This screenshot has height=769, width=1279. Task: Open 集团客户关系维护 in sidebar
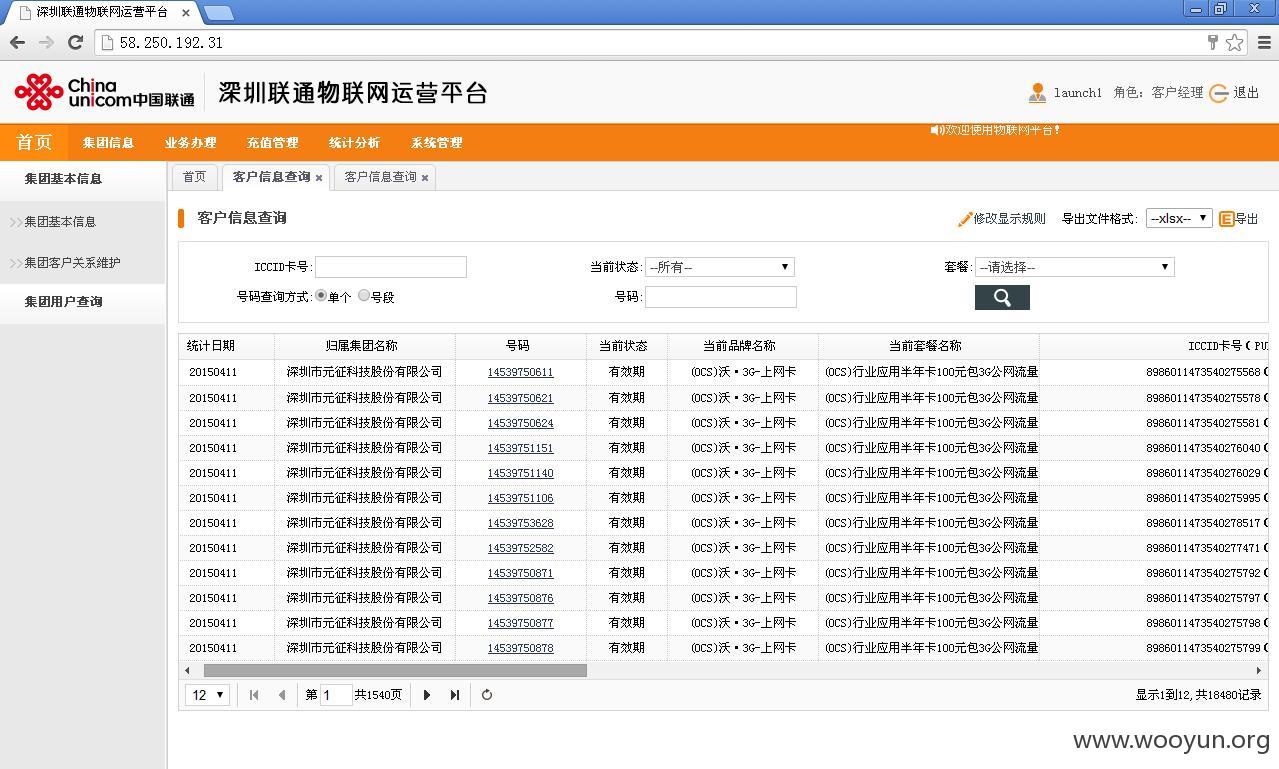click(72, 263)
